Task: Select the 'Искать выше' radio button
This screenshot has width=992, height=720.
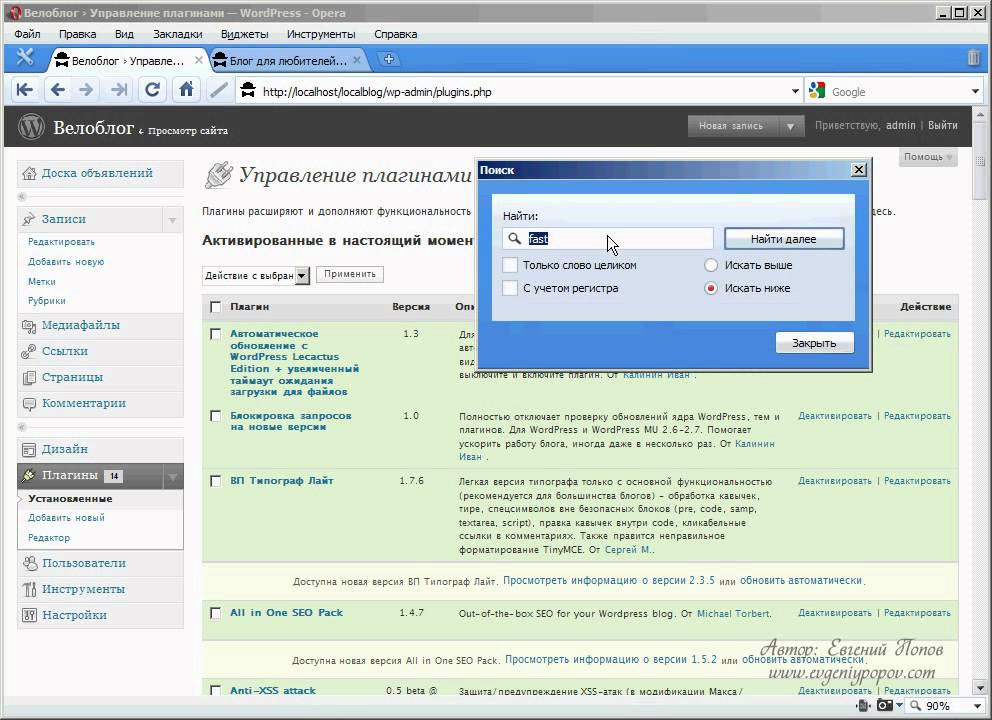Action: pos(711,265)
